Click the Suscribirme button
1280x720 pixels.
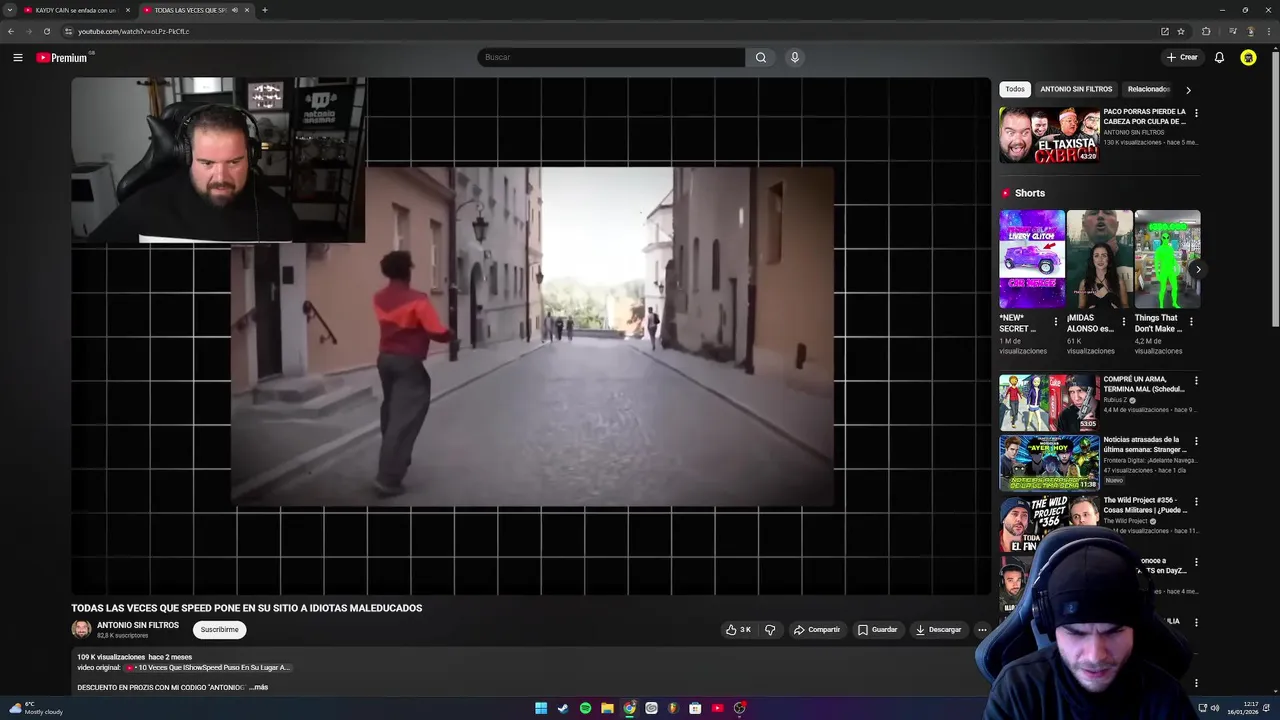coord(219,630)
